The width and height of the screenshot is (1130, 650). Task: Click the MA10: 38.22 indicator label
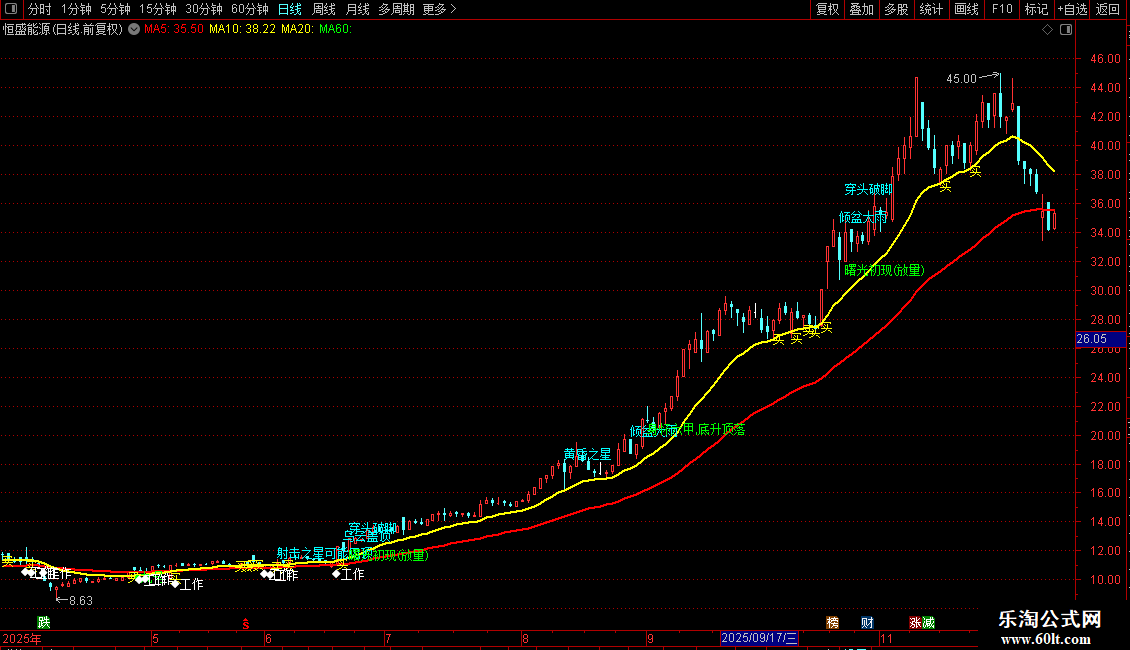click(x=242, y=30)
